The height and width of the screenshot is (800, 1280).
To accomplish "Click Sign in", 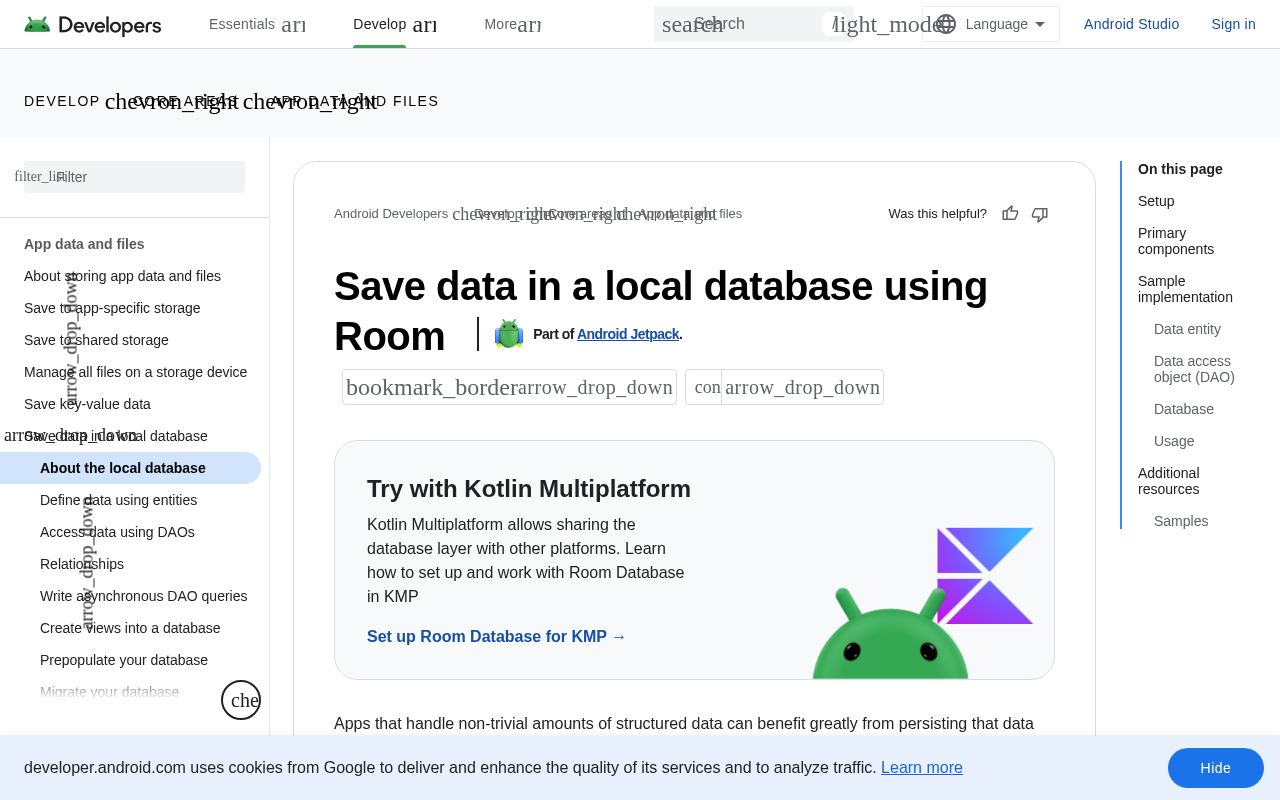I will [x=1233, y=24].
